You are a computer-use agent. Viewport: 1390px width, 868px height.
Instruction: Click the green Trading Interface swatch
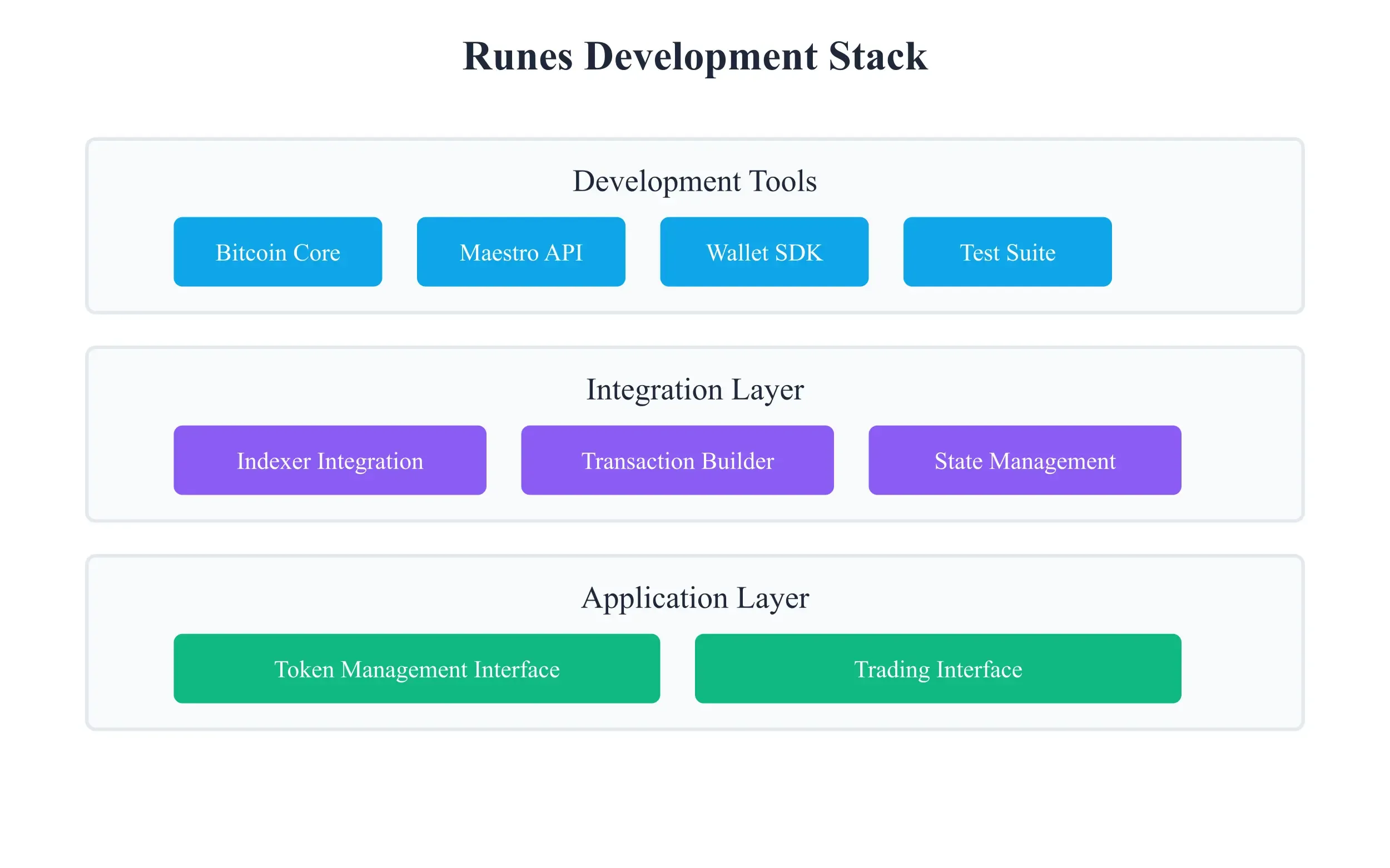point(938,668)
